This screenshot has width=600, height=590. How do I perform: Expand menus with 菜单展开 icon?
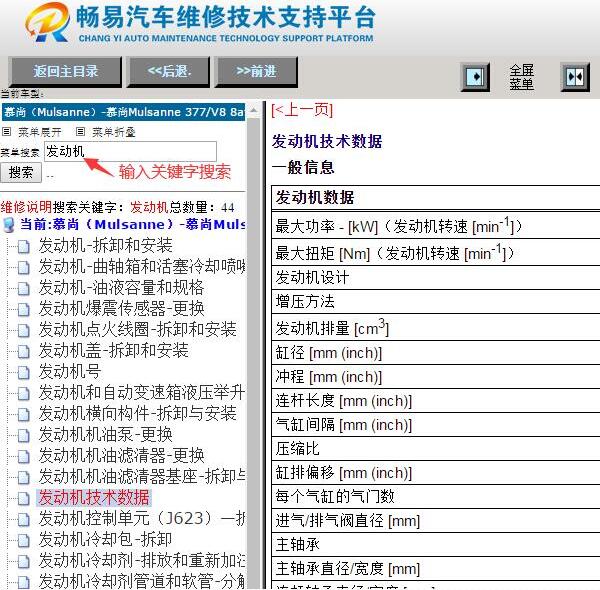pyautogui.click(x=7, y=132)
